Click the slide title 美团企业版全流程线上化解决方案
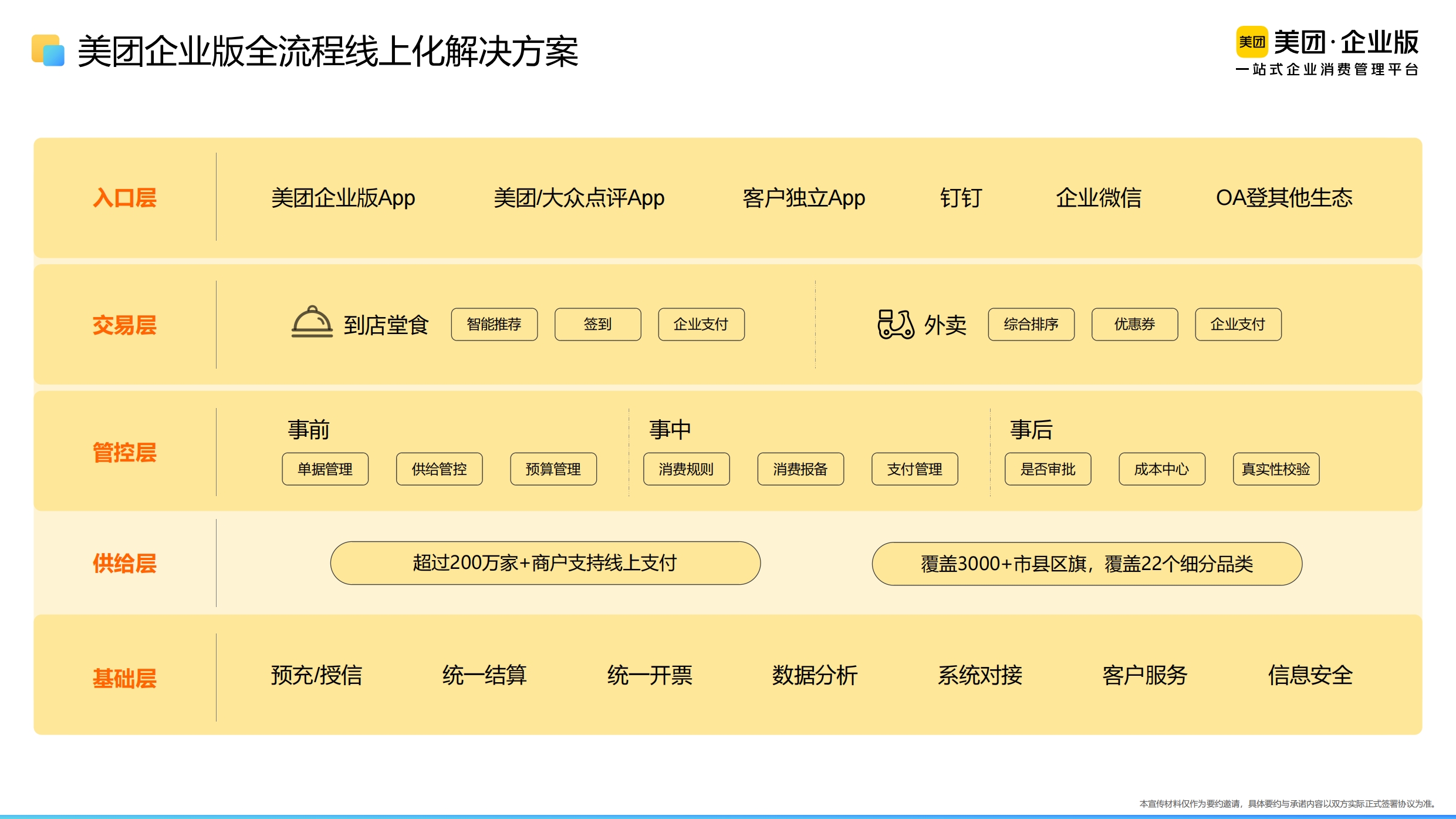Image resolution: width=1456 pixels, height=819 pixels. tap(327, 51)
